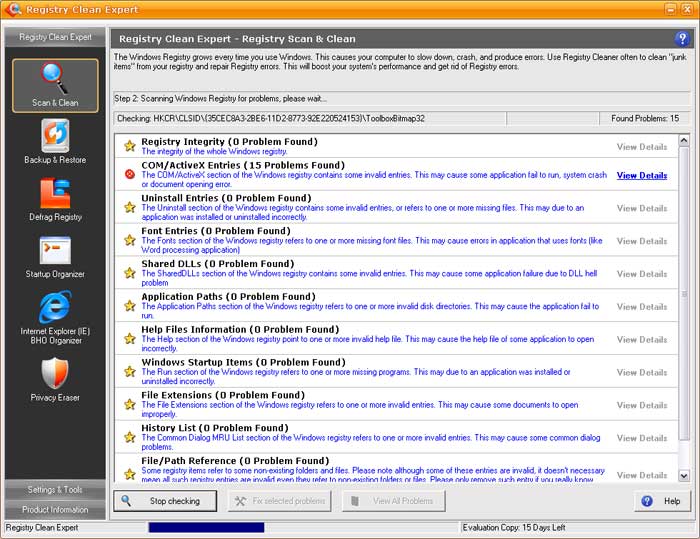The height and width of the screenshot is (539, 700).
Task: Click the star icon beside Uninstall Entries
Action: (130, 207)
